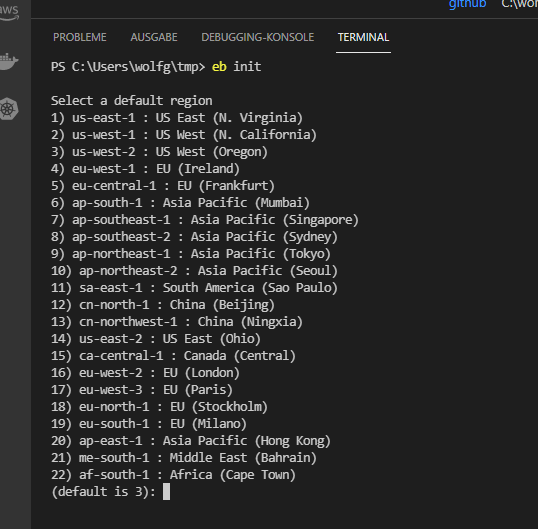
Task: Click the sa-east-1 Sao Paulo line
Action: [x=195, y=288]
